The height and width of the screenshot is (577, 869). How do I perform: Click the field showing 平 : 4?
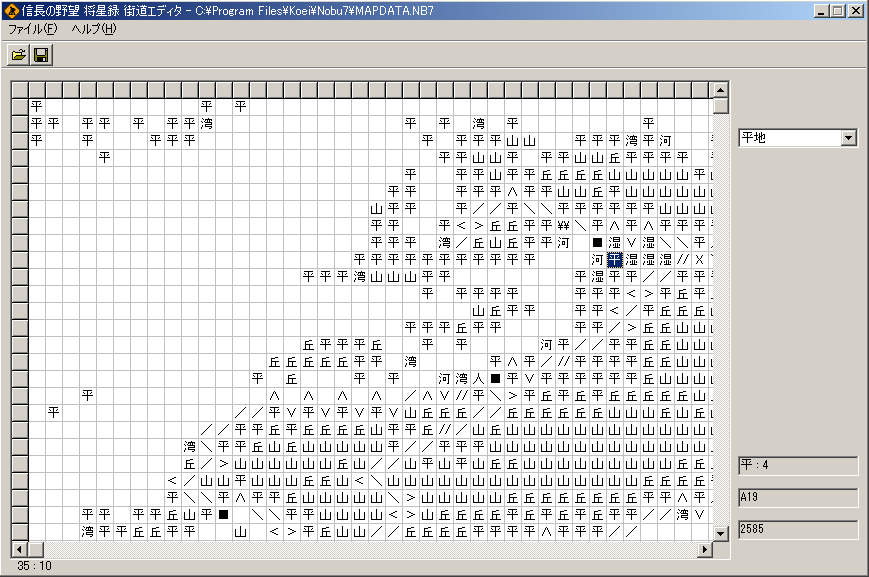pyautogui.click(x=798, y=466)
